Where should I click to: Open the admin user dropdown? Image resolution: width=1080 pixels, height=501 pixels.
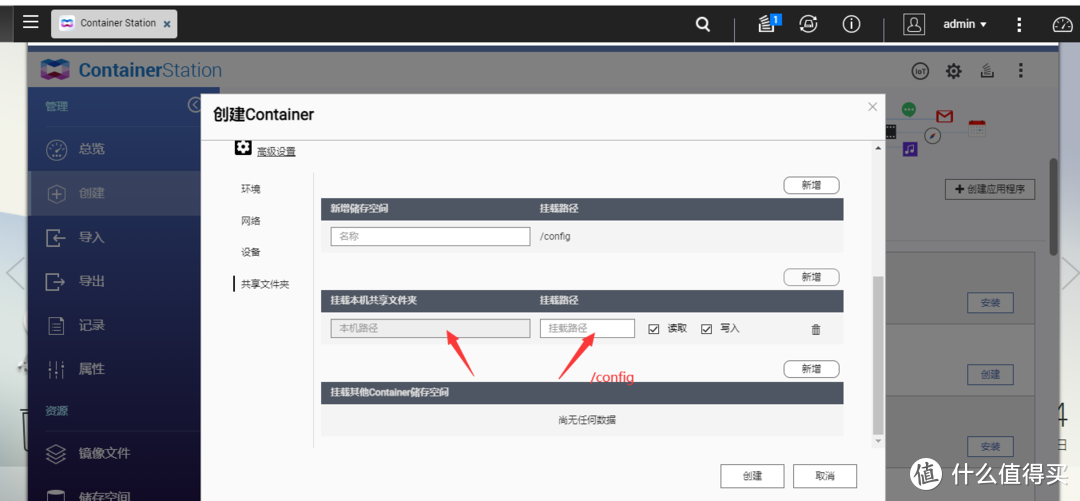point(964,24)
